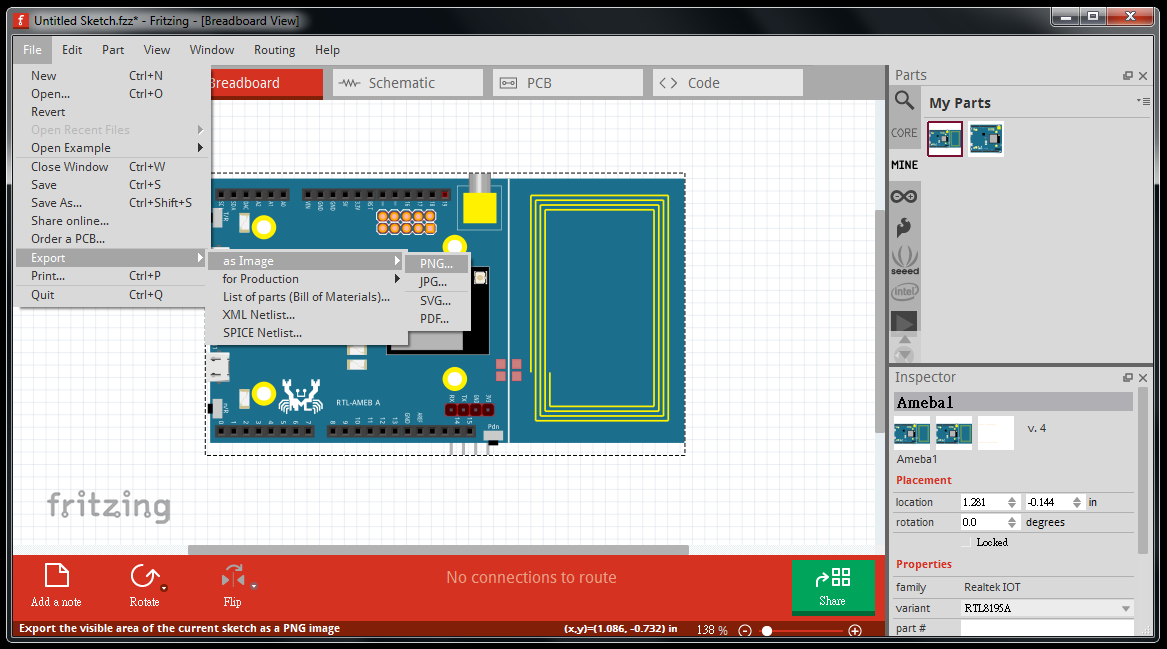Undock the Inspector panel

(1128, 378)
